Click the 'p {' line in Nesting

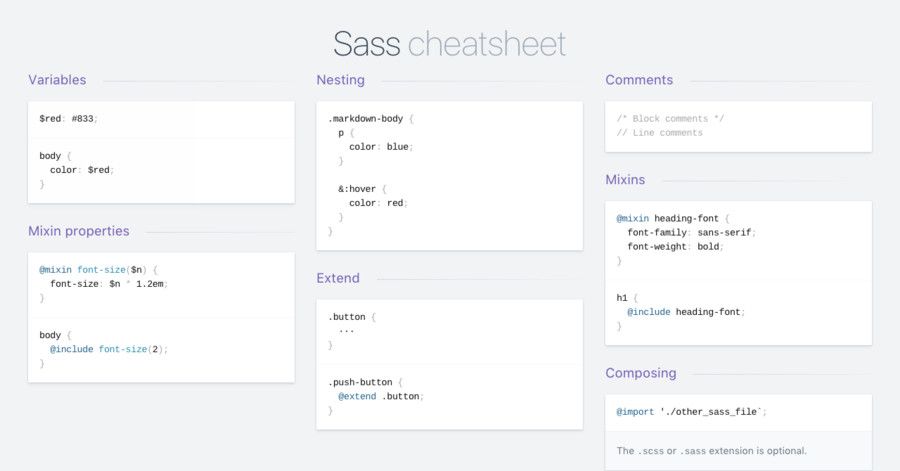(x=346, y=133)
